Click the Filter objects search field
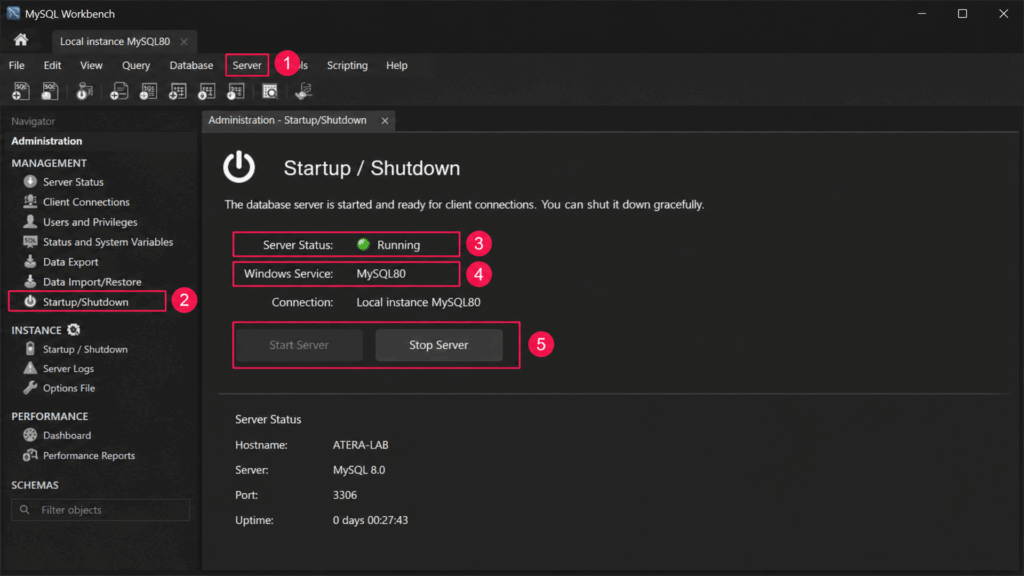Screen dimensions: 1024x576 click(x=101, y=509)
